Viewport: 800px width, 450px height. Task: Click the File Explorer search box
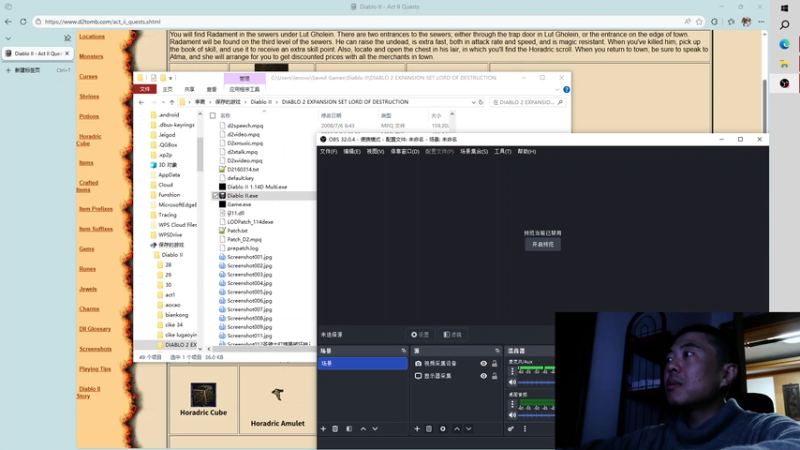(527, 102)
